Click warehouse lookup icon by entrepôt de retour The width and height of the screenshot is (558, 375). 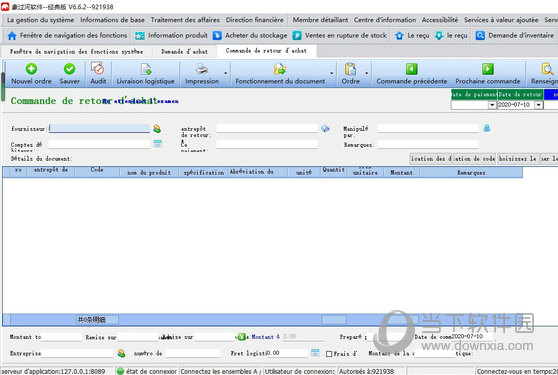[325, 128]
